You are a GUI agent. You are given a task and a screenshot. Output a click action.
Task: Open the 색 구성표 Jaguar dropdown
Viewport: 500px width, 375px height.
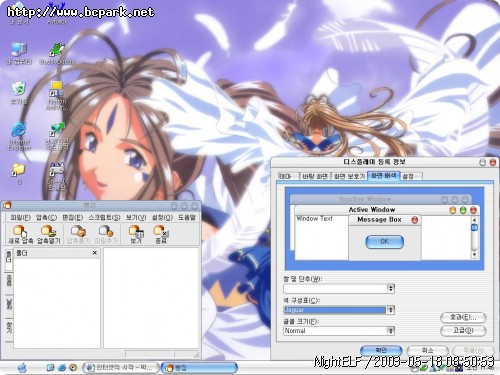point(391,310)
